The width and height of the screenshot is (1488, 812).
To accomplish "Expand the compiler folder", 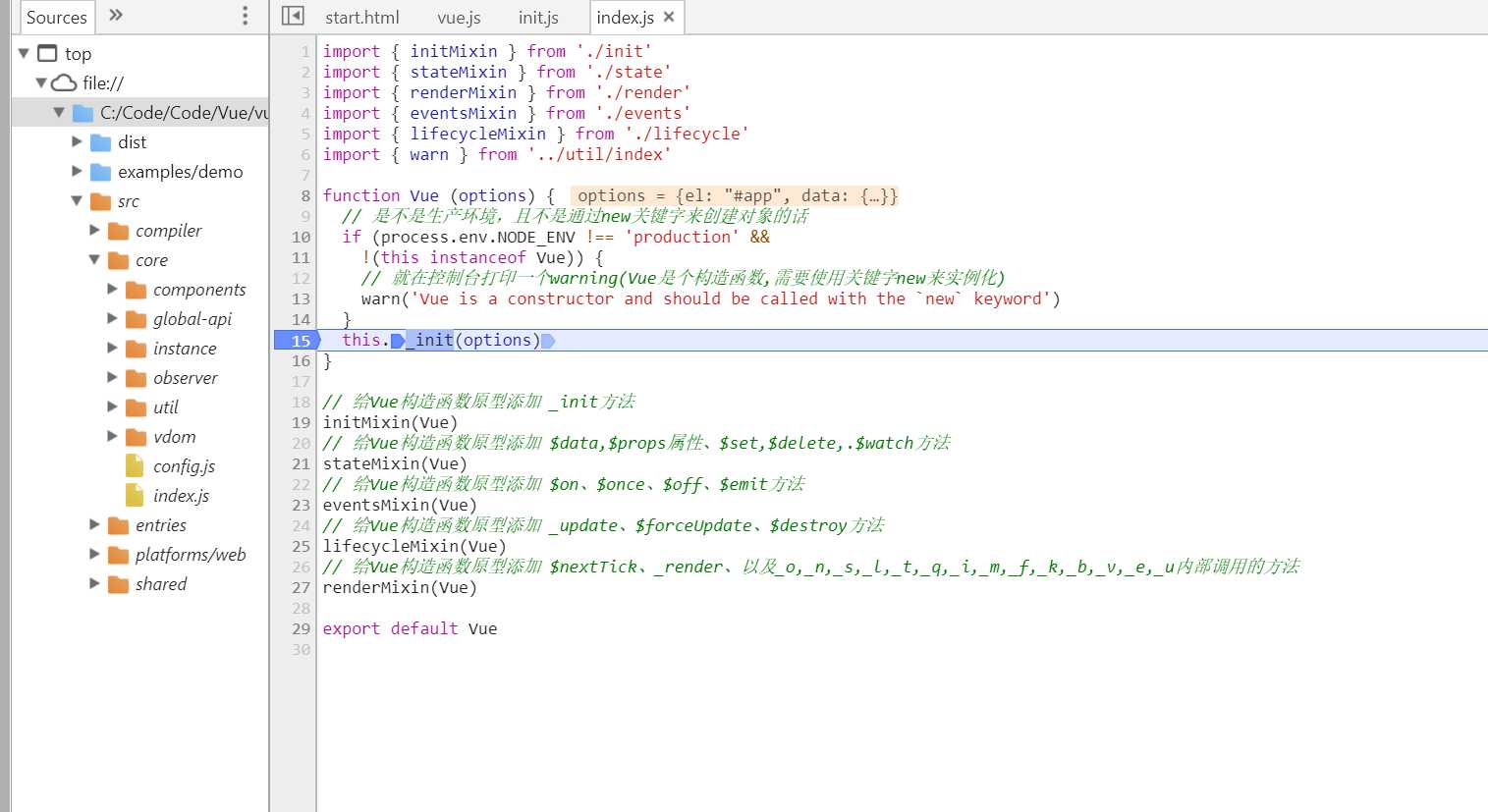I will pos(94,230).
